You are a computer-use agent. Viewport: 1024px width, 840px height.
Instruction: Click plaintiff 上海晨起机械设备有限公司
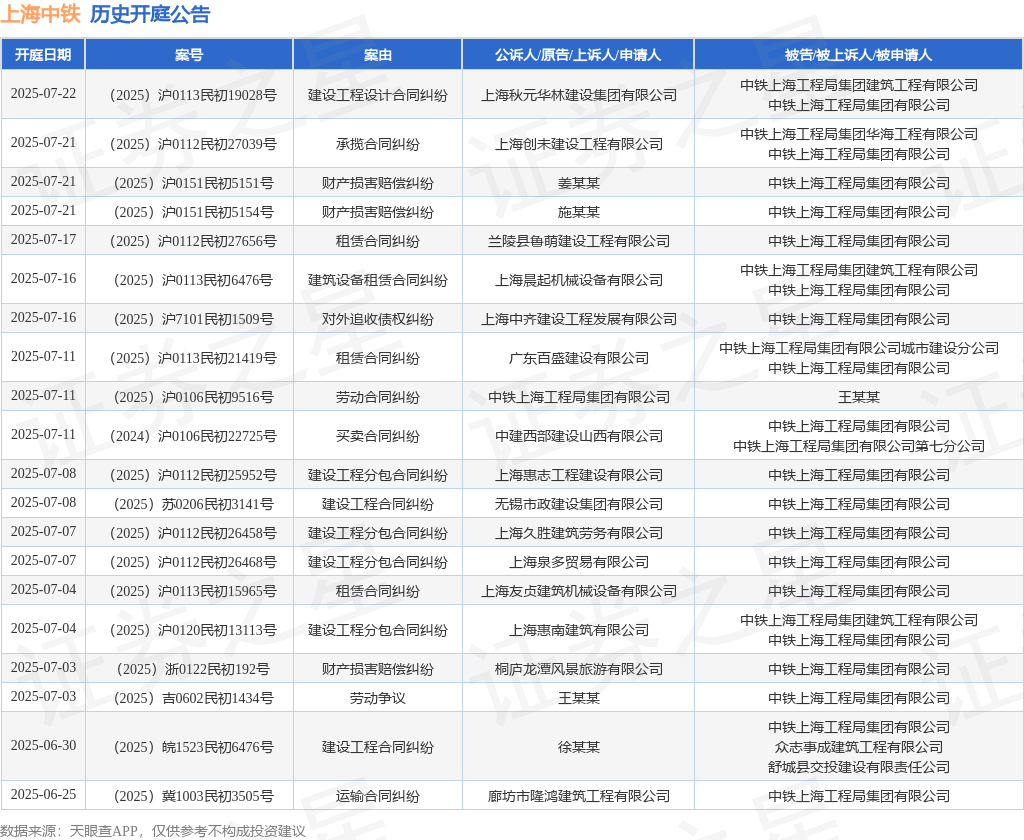point(579,280)
